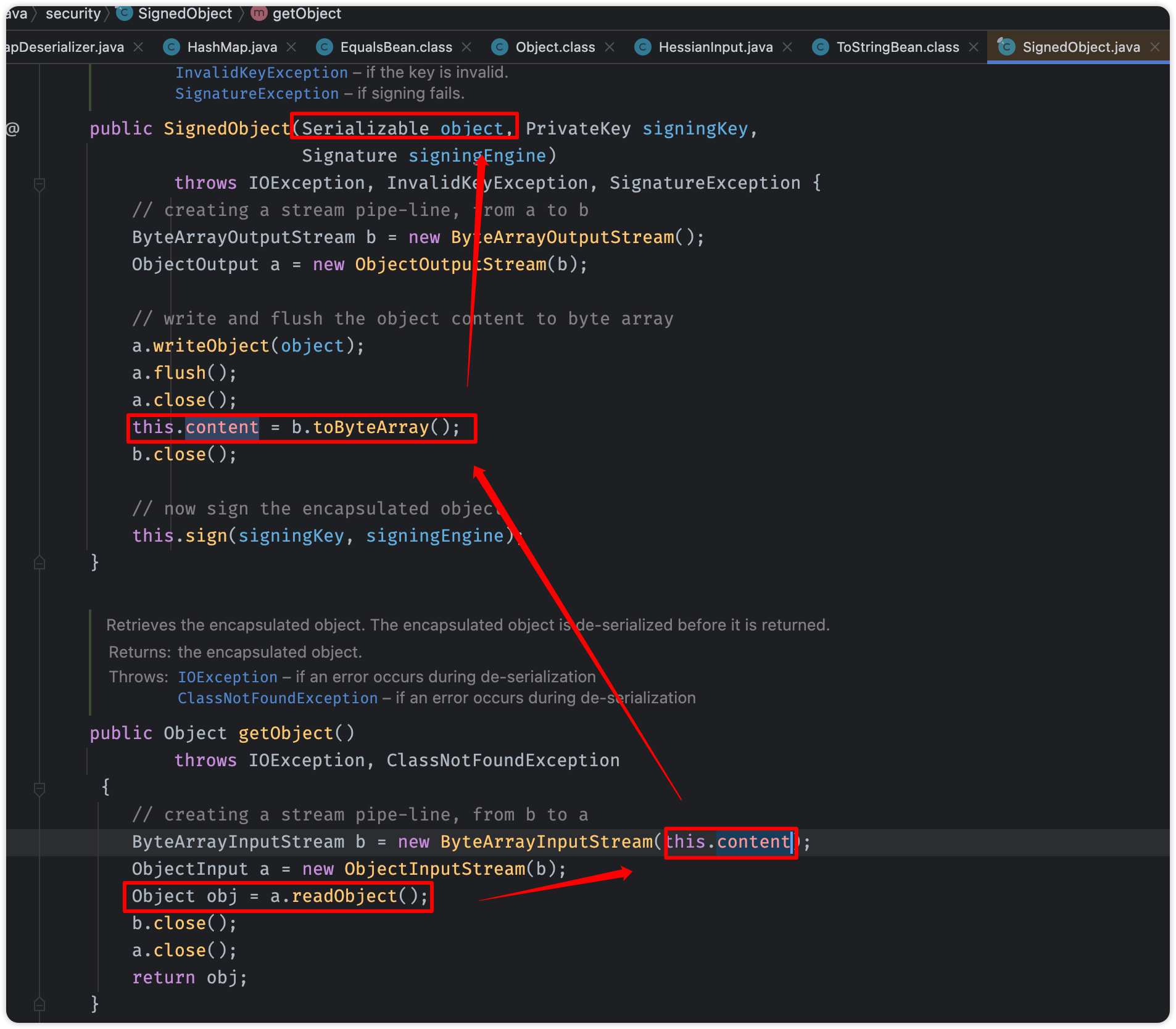Open the SignatureException doc link
Viewport: 1176px width, 1029px height.
point(257,94)
